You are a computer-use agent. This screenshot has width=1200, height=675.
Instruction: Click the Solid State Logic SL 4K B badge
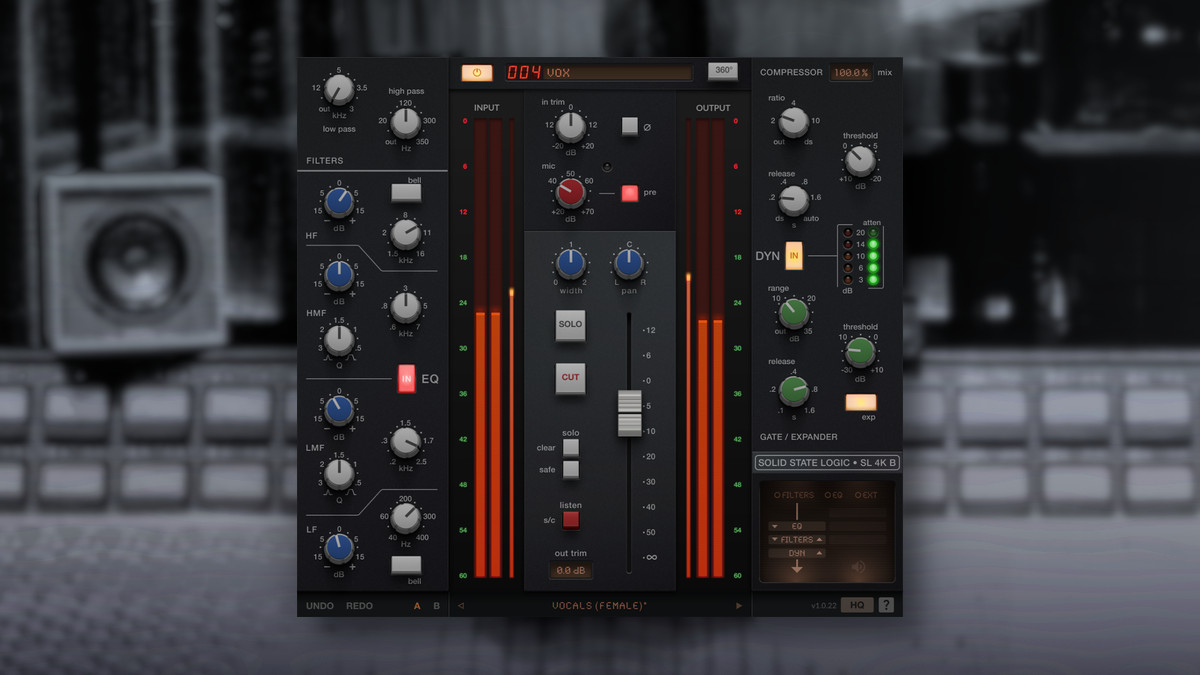[827, 463]
